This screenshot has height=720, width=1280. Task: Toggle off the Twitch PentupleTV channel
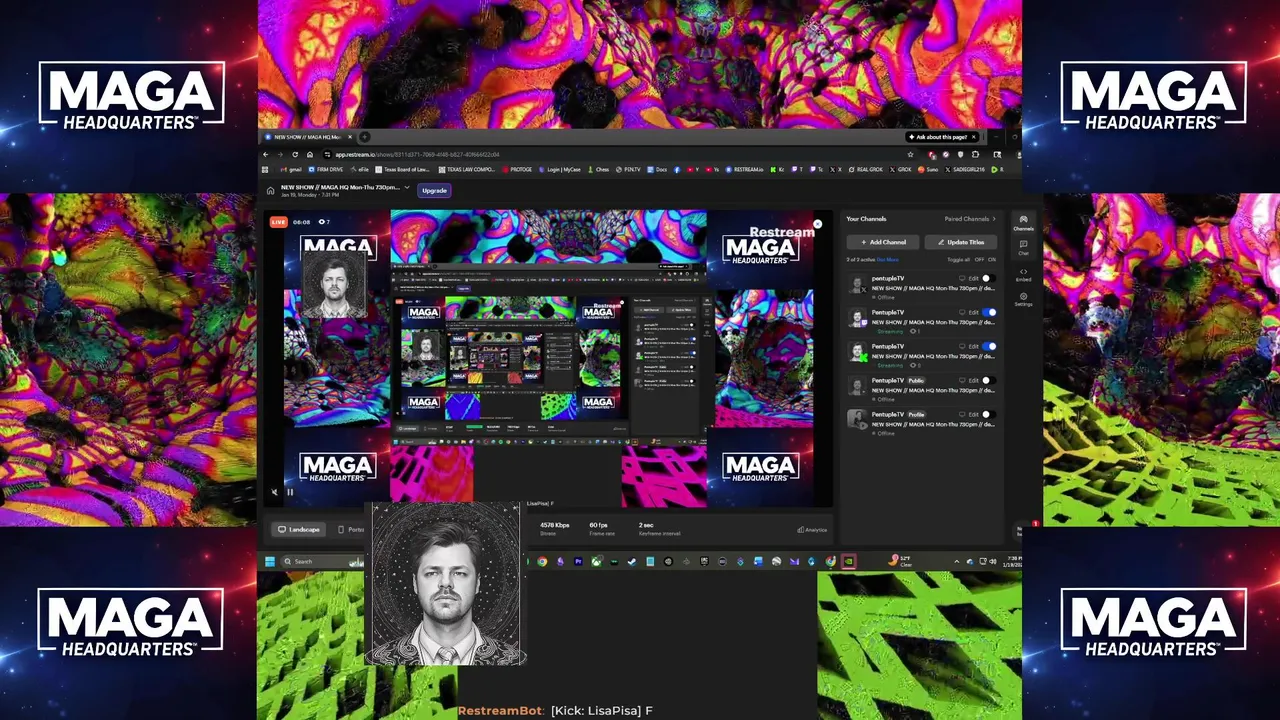point(989,312)
